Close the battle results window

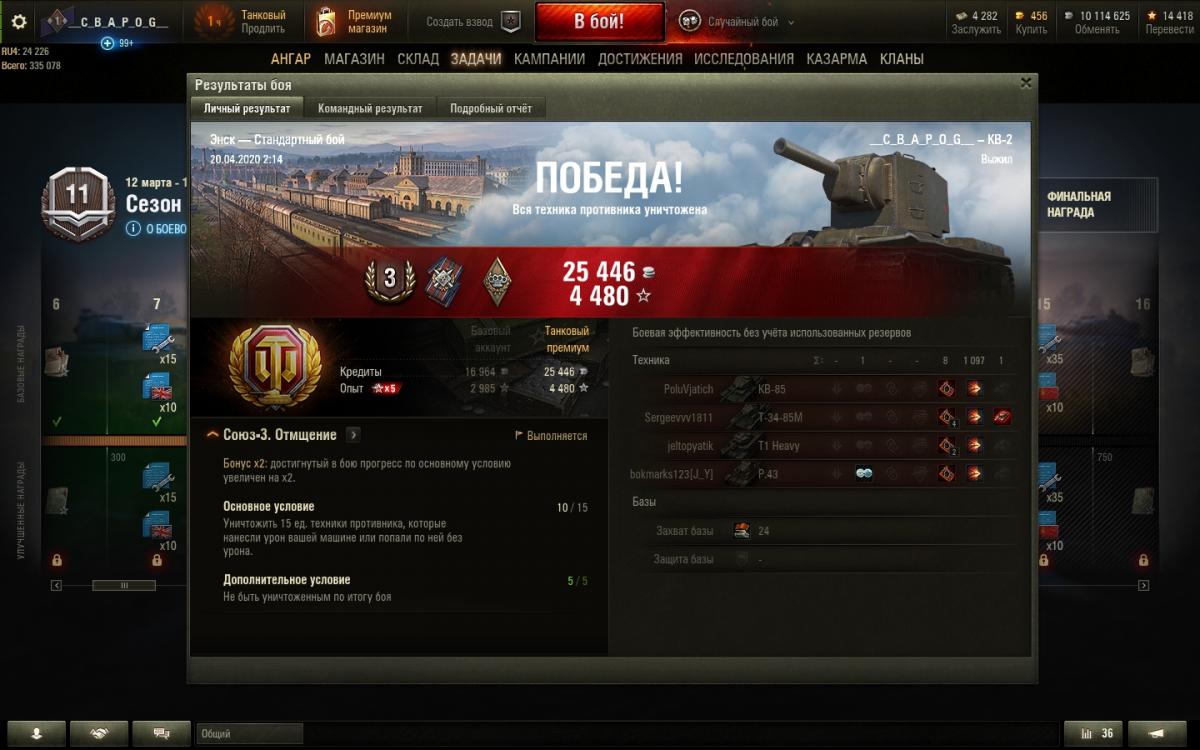(x=1025, y=84)
